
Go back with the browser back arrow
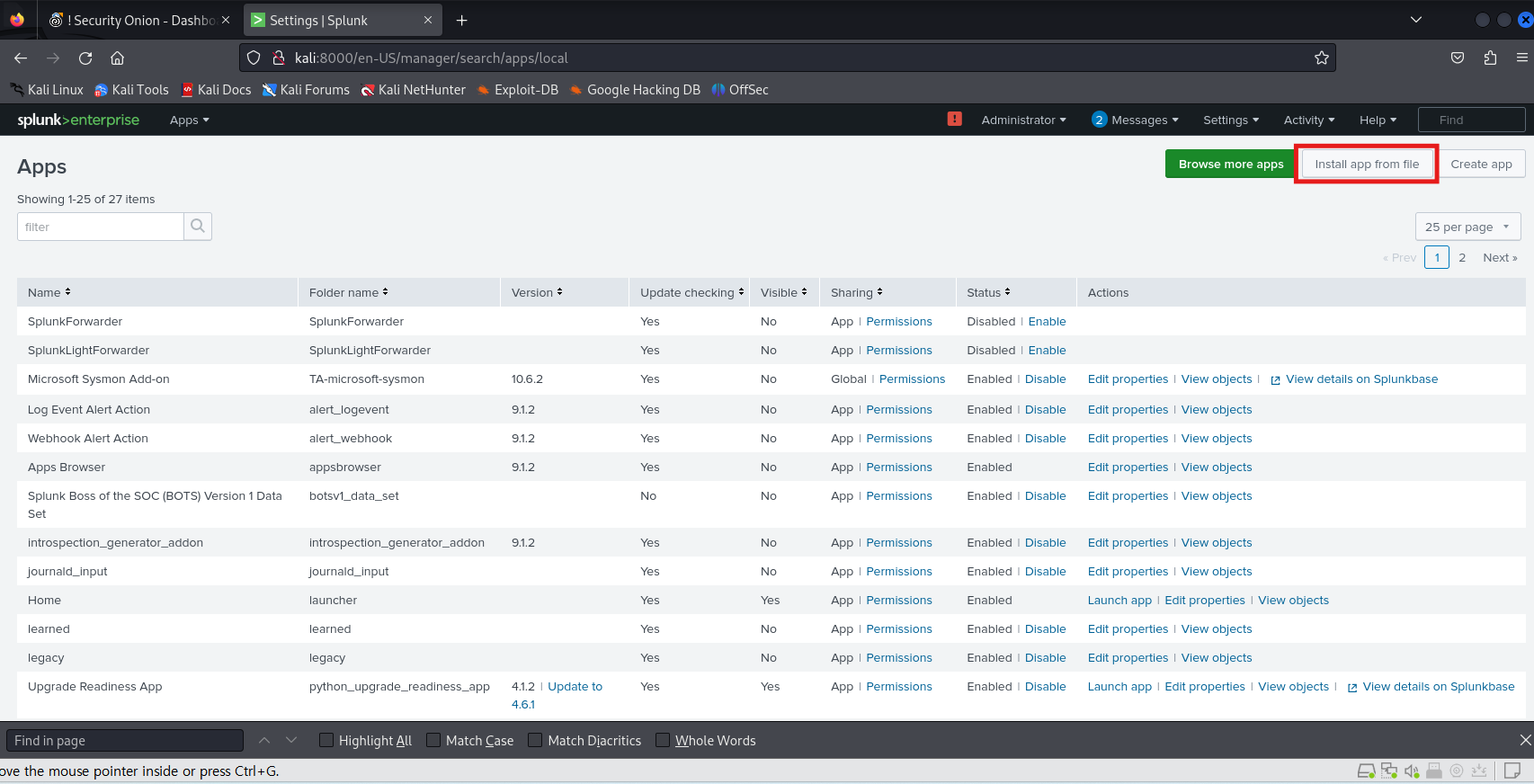[21, 58]
